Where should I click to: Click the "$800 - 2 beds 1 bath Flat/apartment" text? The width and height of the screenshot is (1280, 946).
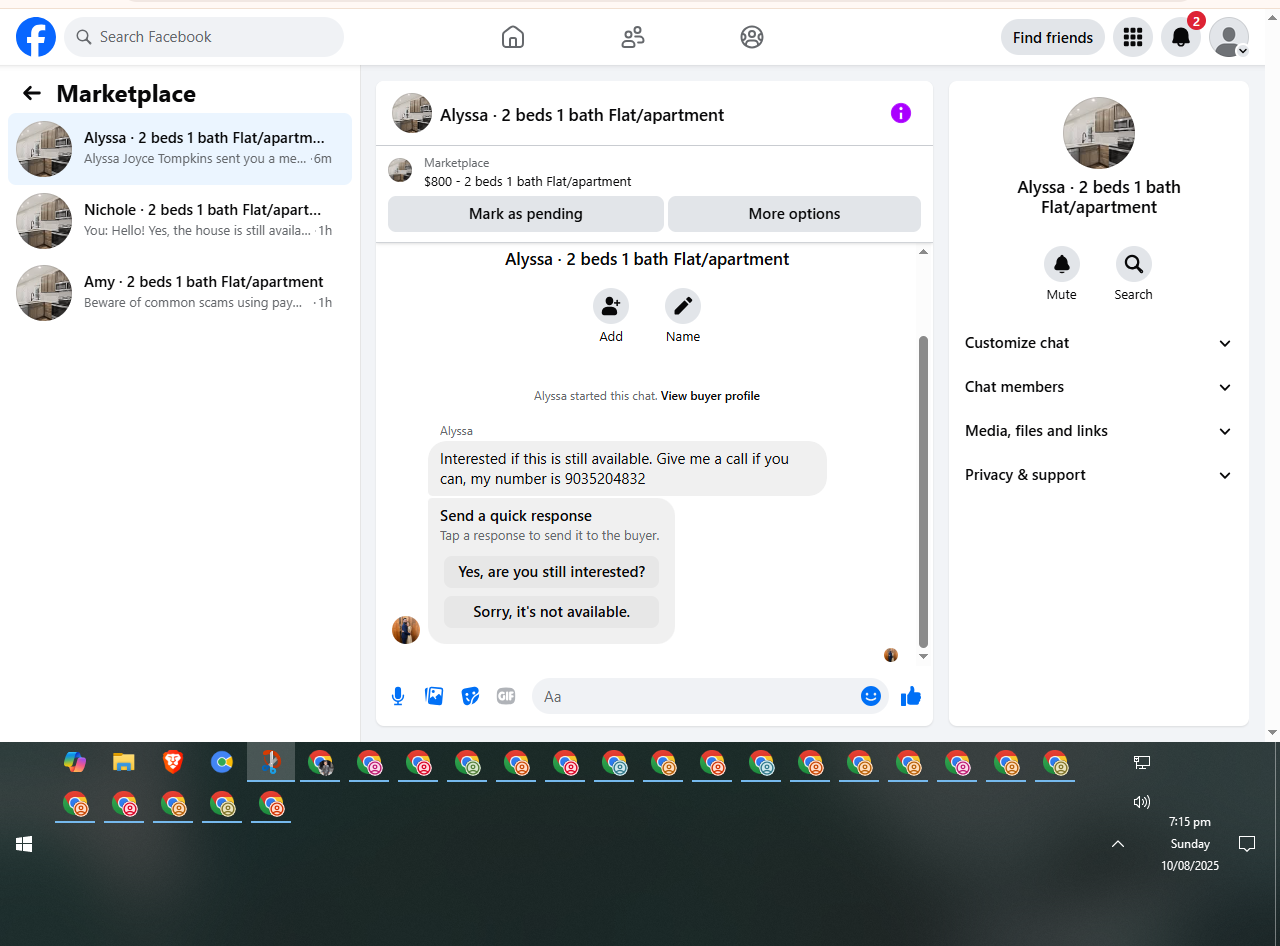click(528, 182)
